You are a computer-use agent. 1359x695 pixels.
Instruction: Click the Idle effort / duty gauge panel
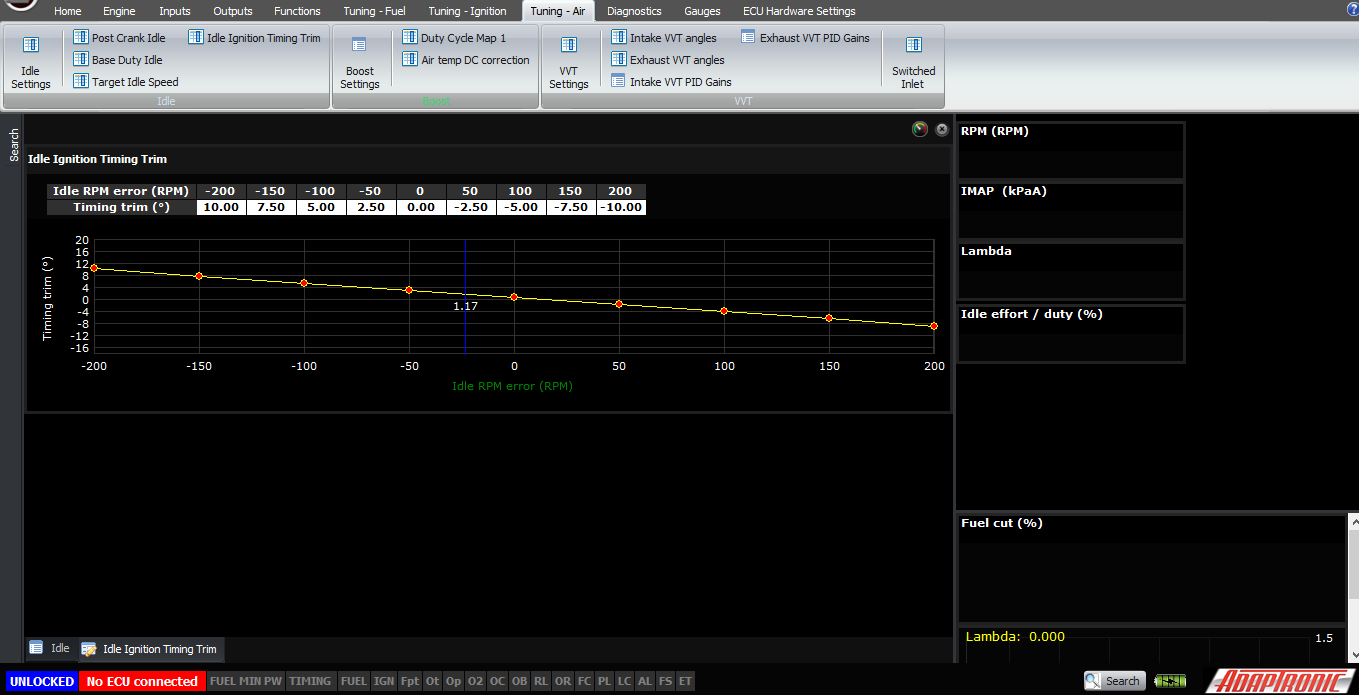[x=1071, y=334]
